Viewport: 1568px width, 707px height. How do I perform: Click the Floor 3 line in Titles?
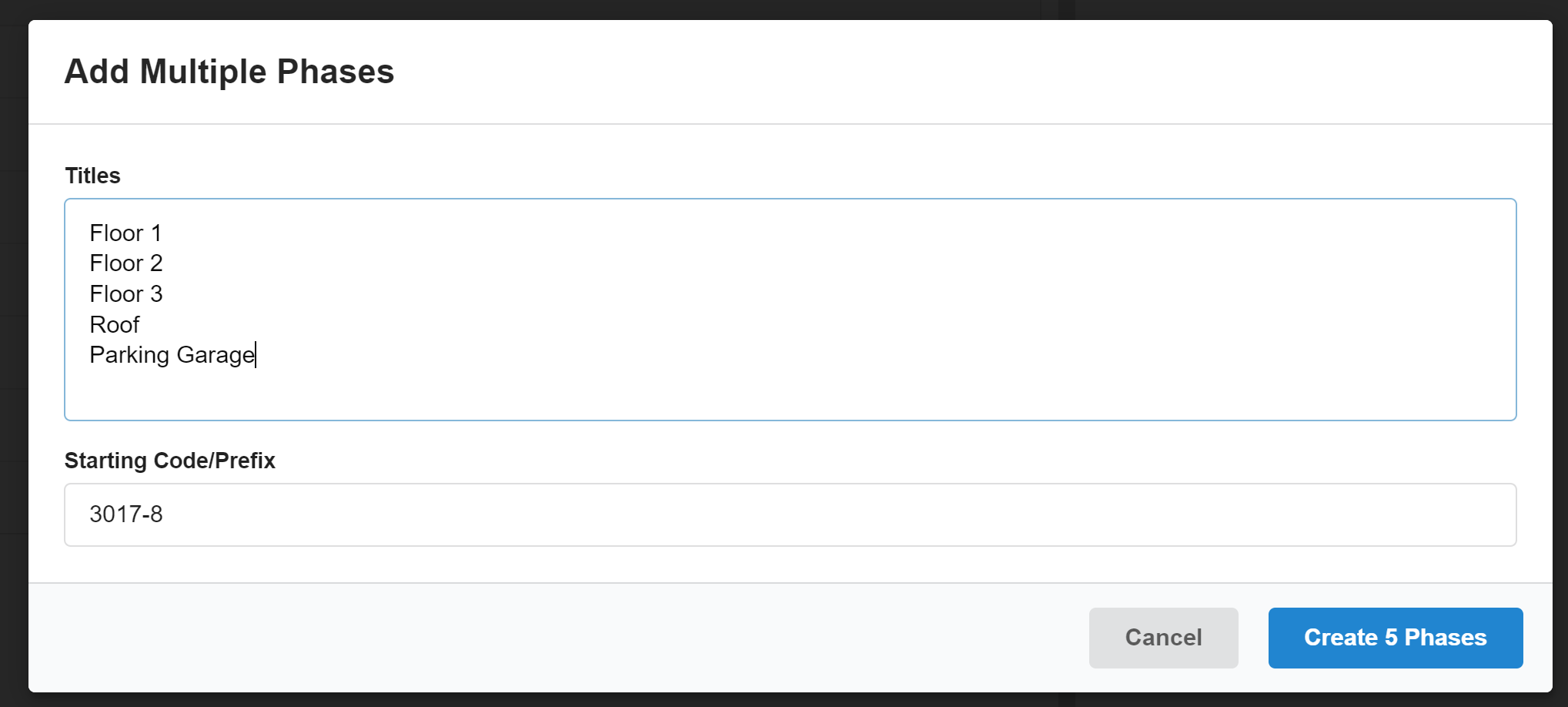point(125,293)
